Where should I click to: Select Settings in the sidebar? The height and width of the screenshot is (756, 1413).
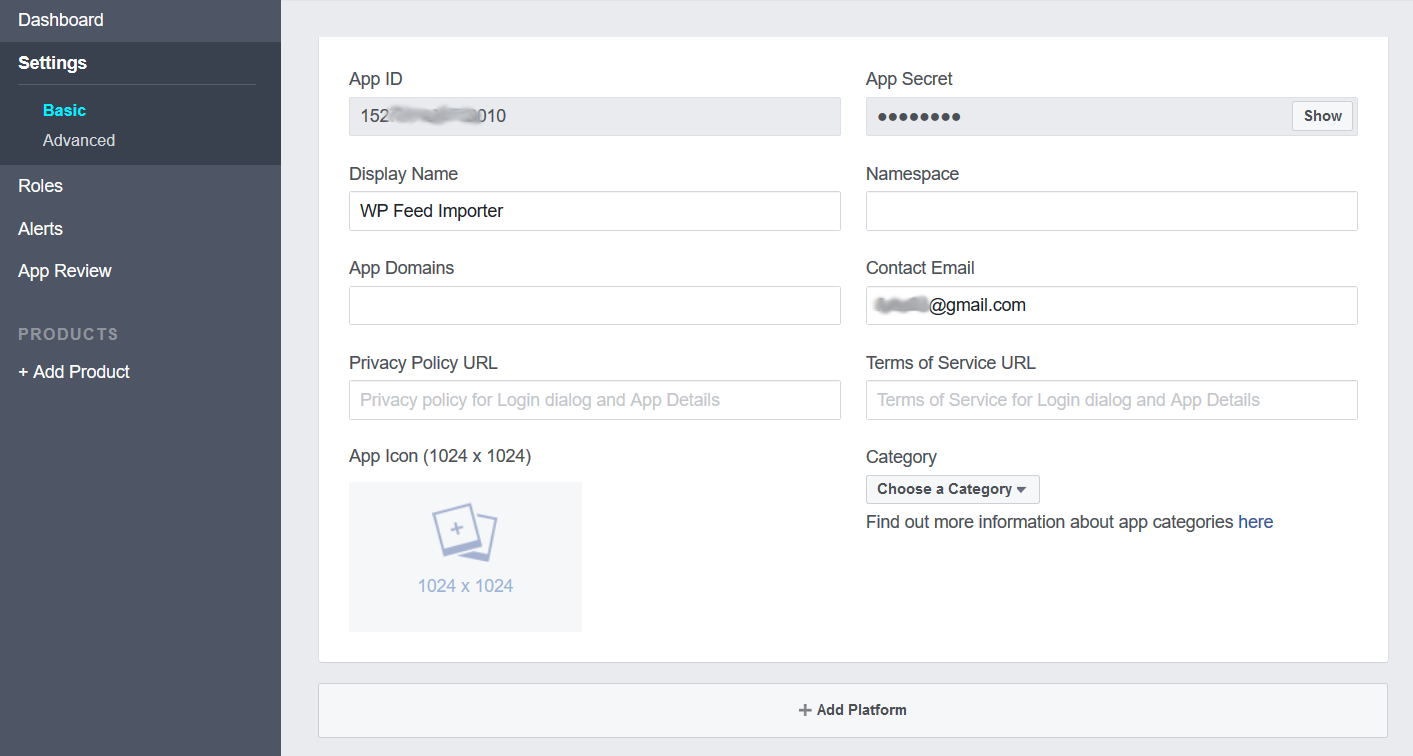pos(53,63)
